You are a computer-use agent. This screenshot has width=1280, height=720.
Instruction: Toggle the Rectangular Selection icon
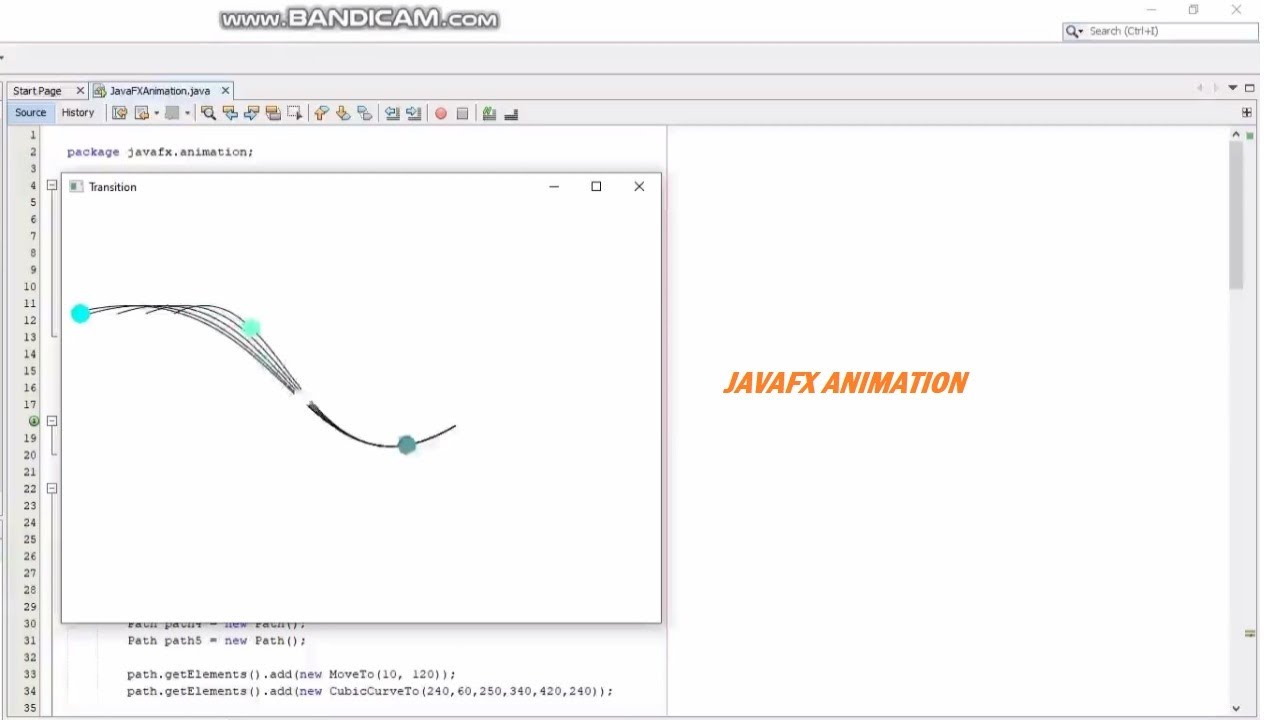[x=295, y=113]
